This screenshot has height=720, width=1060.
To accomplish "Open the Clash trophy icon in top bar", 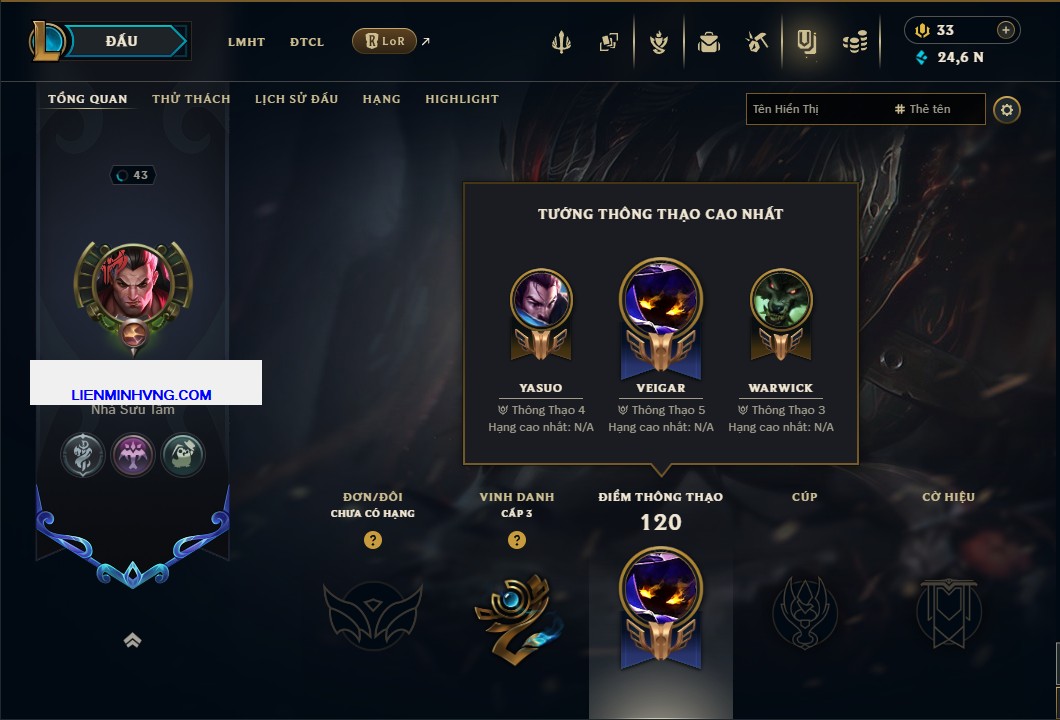I will [x=561, y=43].
